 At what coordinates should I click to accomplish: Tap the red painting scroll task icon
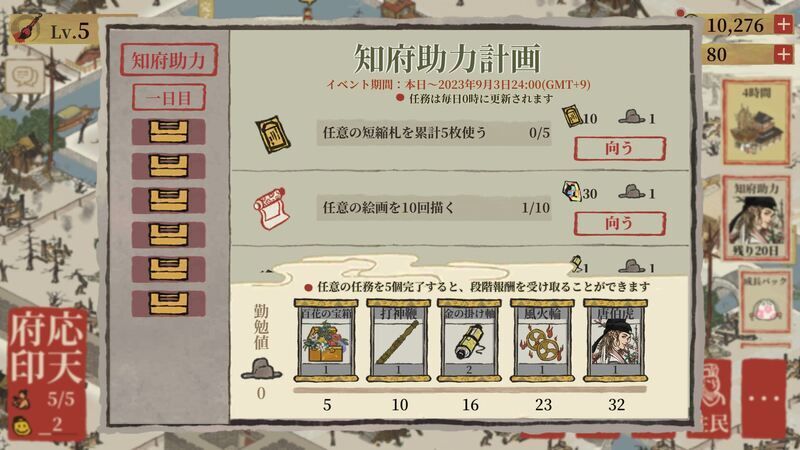coord(271,208)
